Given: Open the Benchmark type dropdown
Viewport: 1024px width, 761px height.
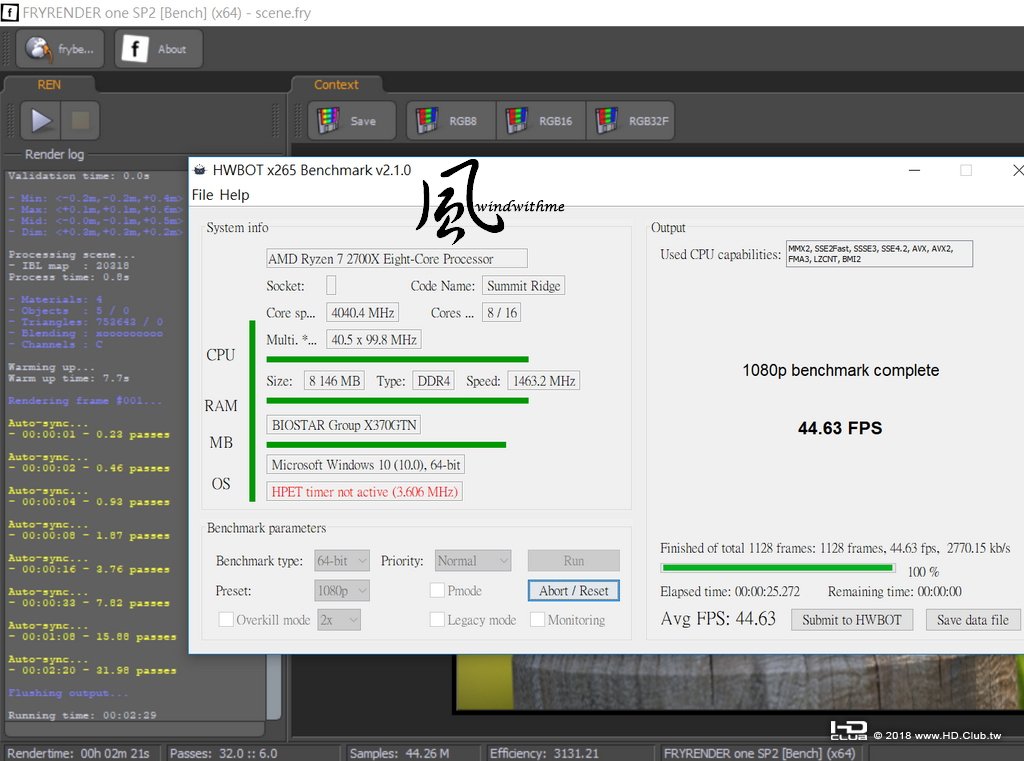Looking at the screenshot, I should pyautogui.click(x=342, y=560).
